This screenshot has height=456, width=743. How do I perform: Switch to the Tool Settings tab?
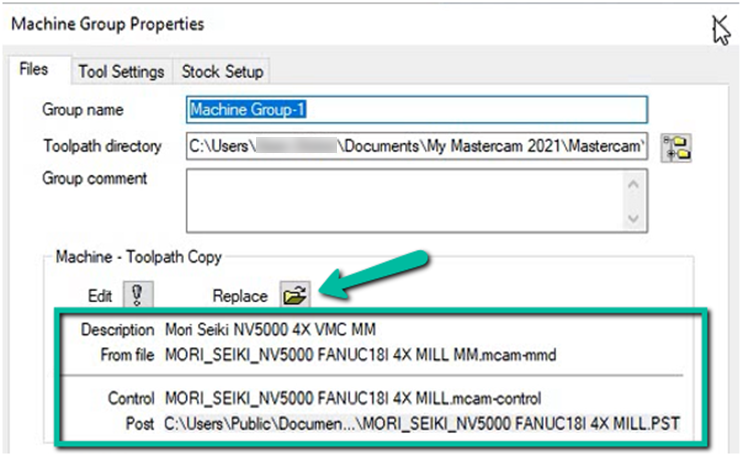click(121, 72)
